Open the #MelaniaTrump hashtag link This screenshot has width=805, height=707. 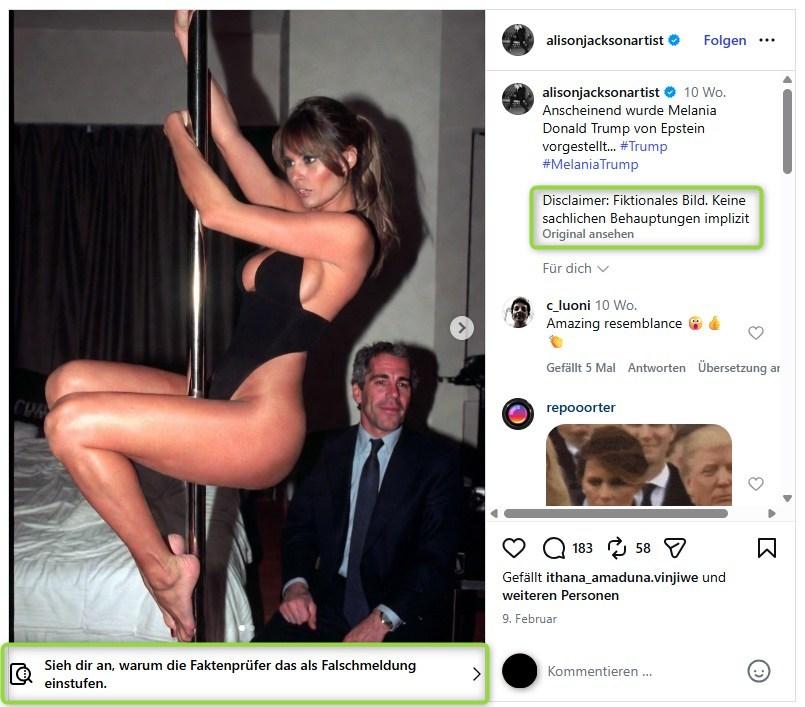[590, 164]
